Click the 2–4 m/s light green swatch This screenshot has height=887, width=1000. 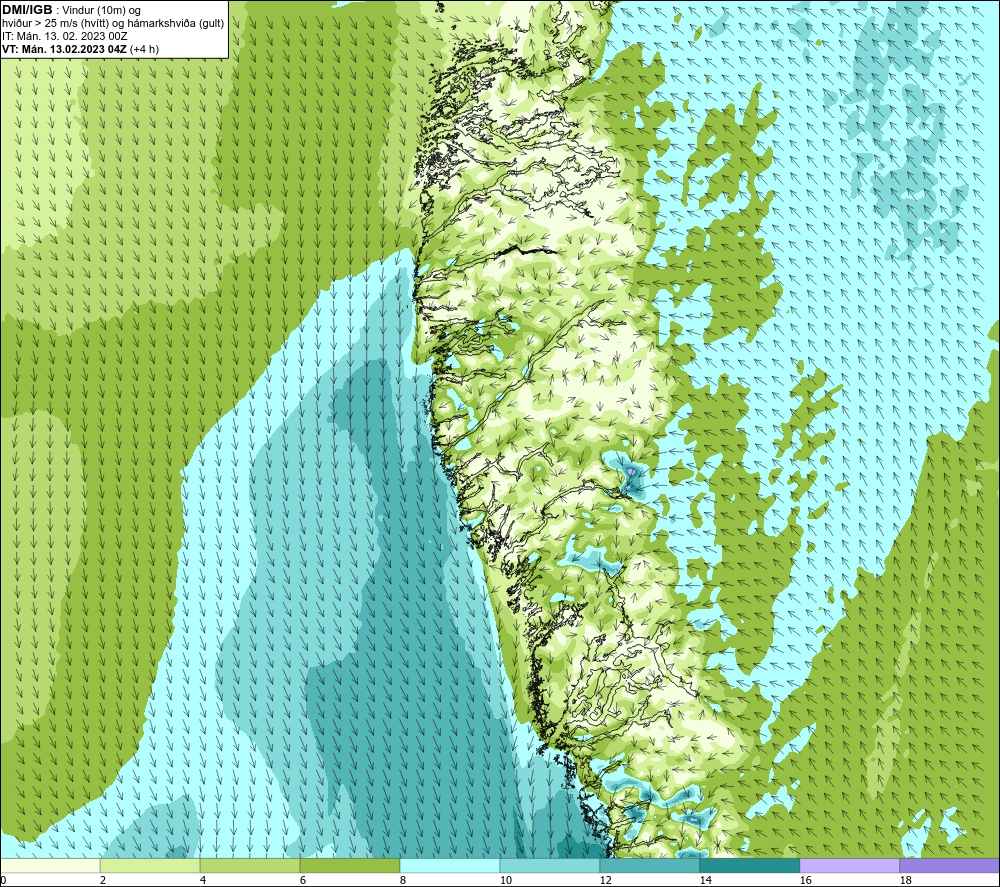[x=150, y=865]
